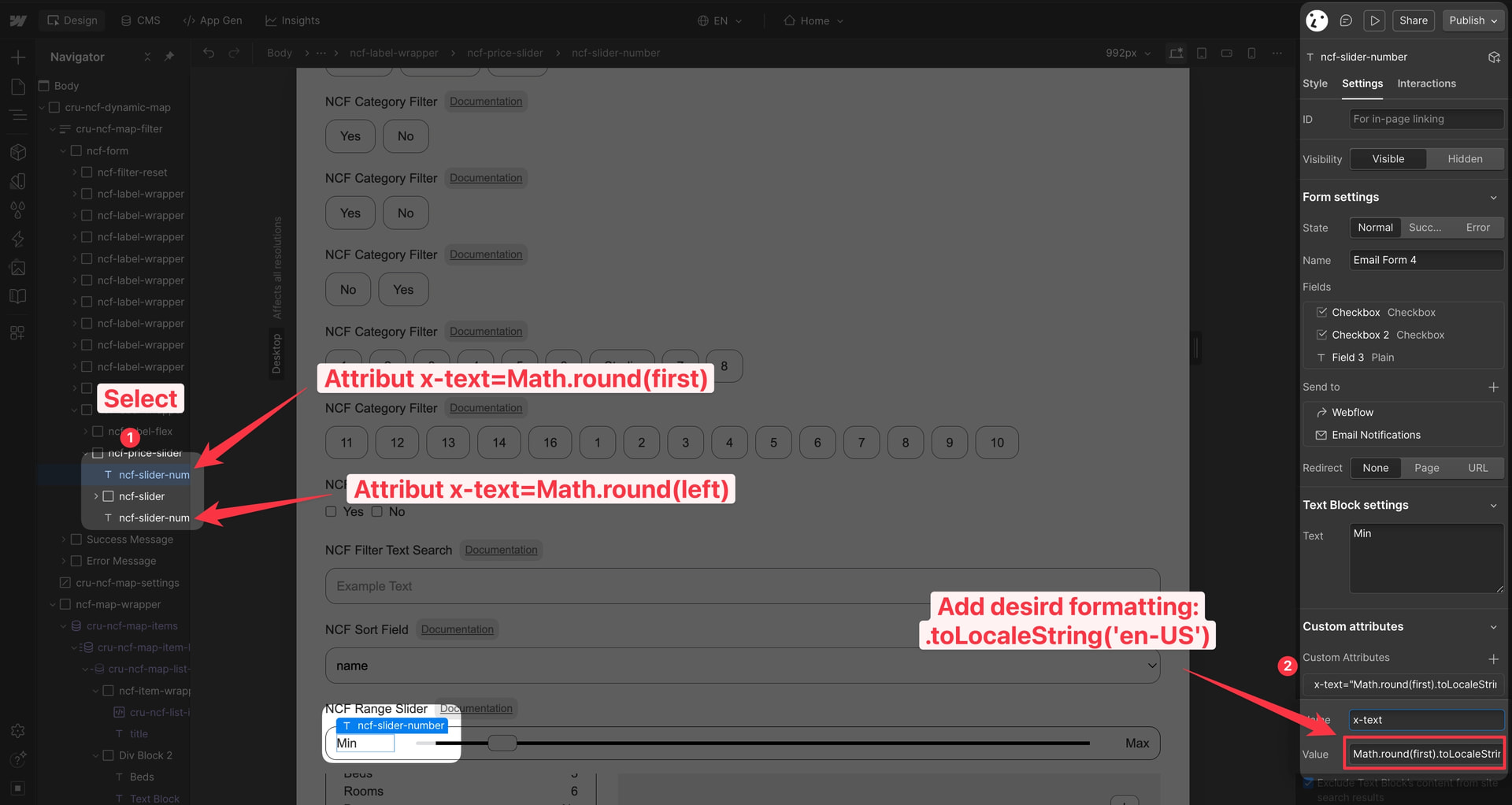Check the Yes checkbox under the filter
The image size is (1512, 805).
331,512
